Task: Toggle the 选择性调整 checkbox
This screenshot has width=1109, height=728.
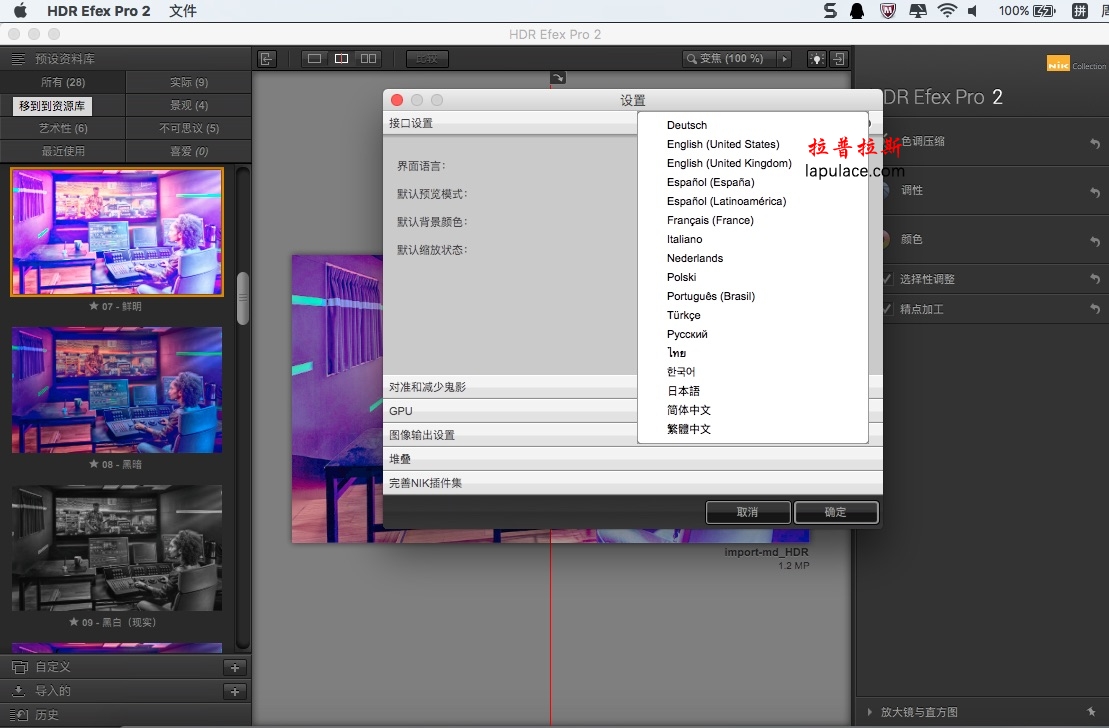Action: tap(887, 279)
